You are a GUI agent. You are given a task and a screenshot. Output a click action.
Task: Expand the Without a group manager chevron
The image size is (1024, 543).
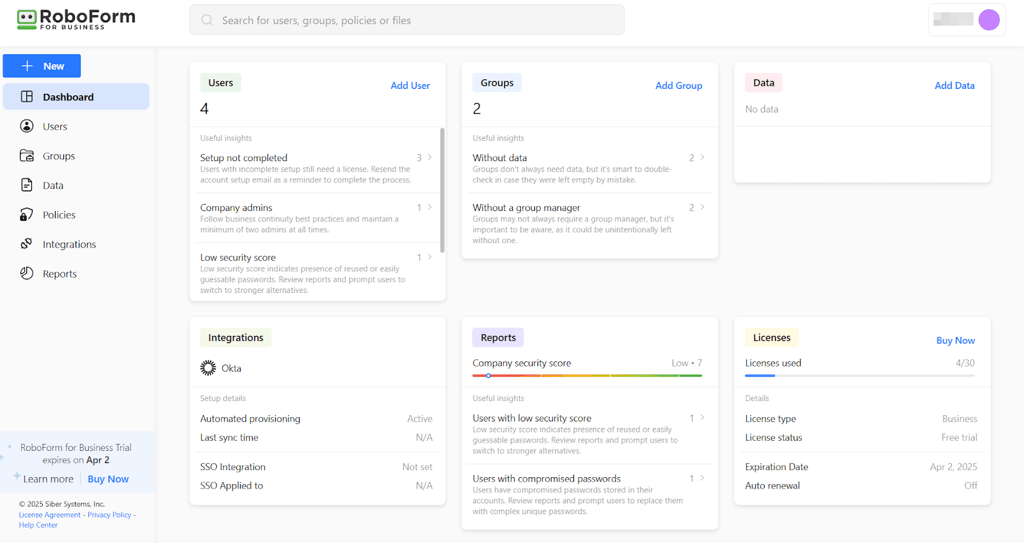702,207
